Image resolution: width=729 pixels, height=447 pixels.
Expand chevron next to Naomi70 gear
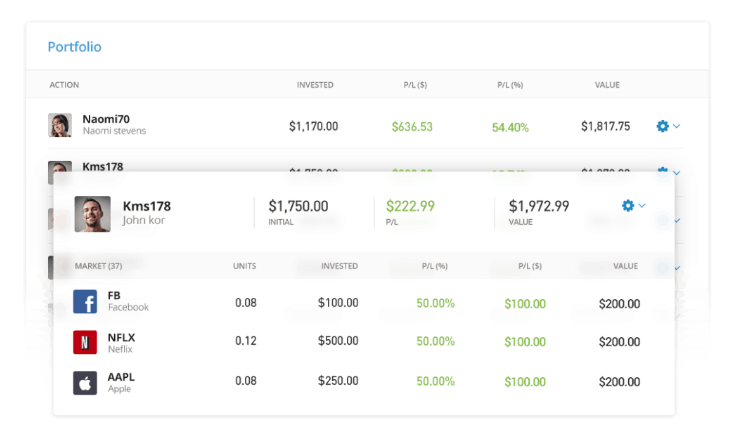677,126
